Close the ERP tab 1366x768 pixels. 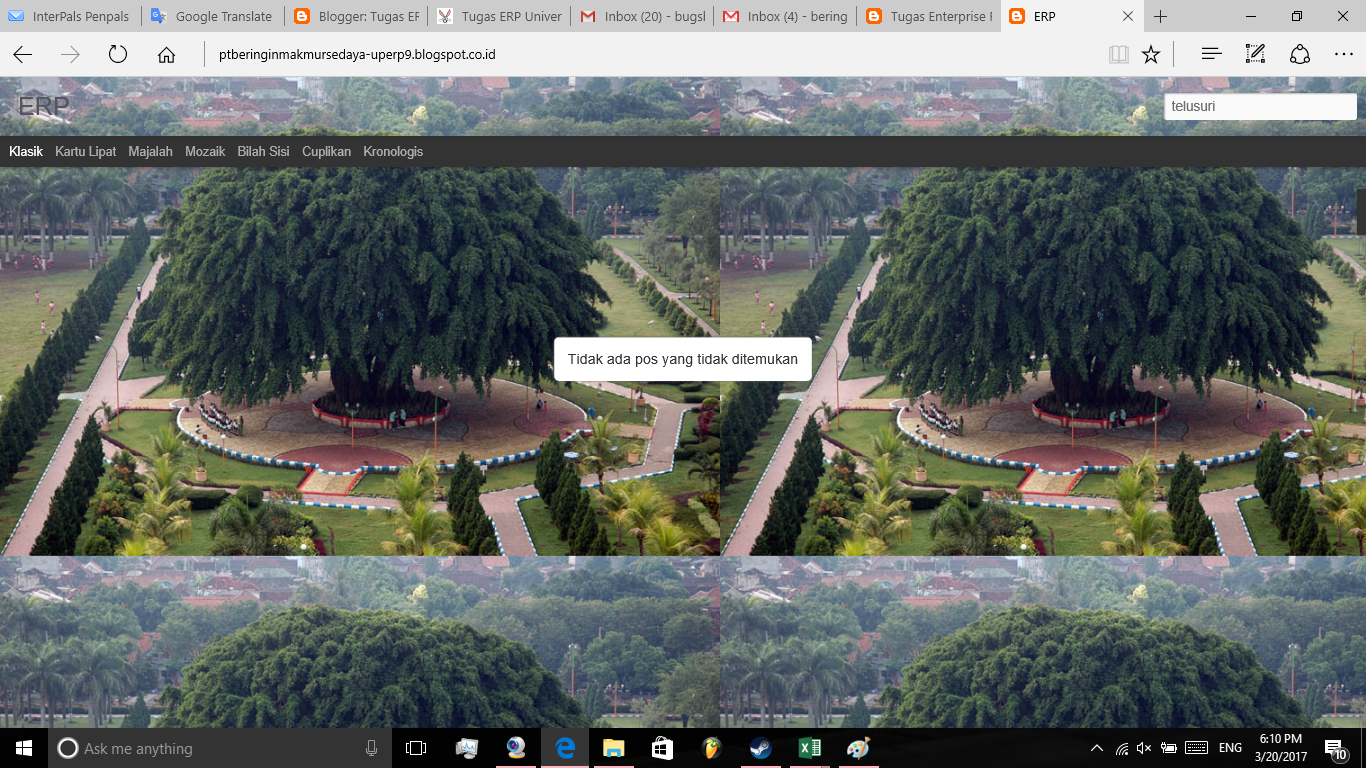tap(1128, 16)
